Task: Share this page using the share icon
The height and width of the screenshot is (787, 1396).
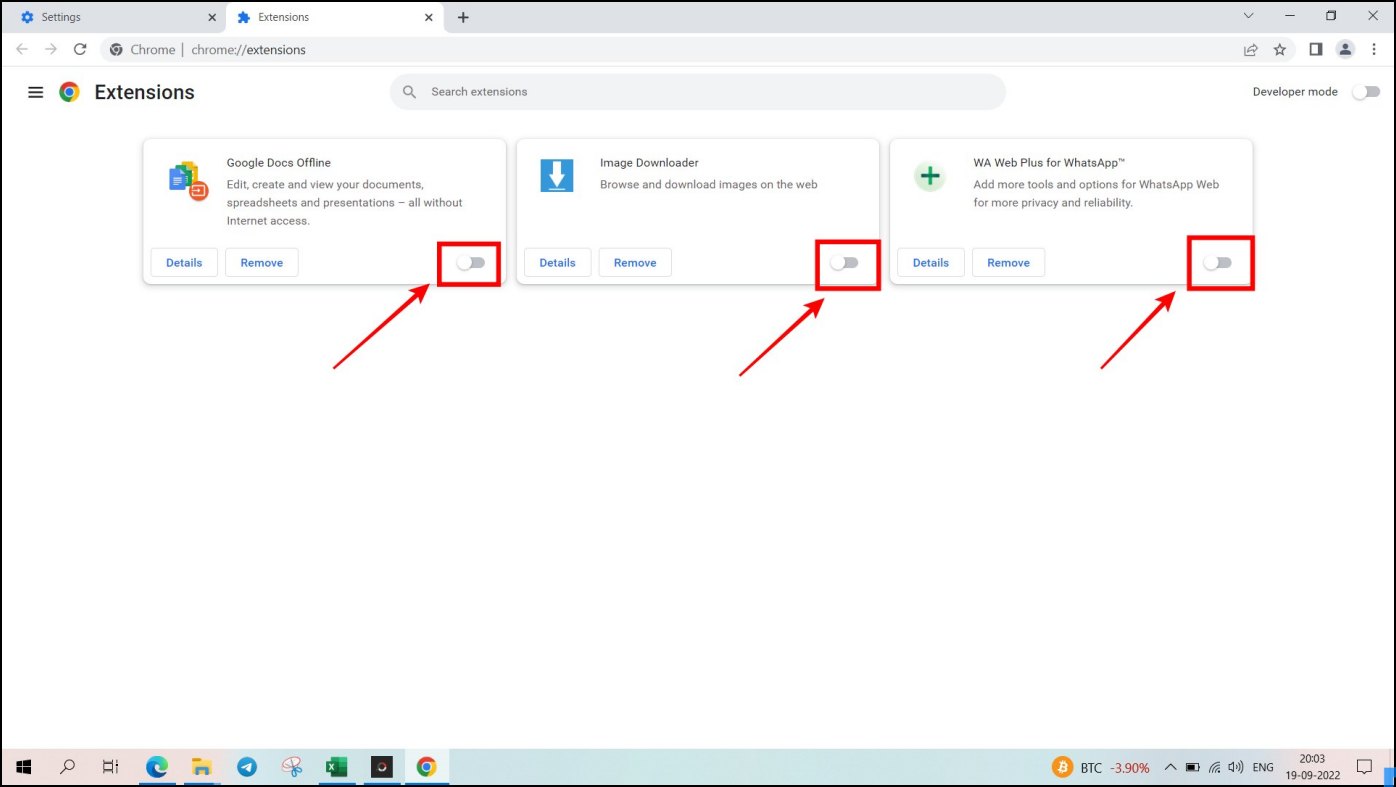Action: coord(1251,49)
